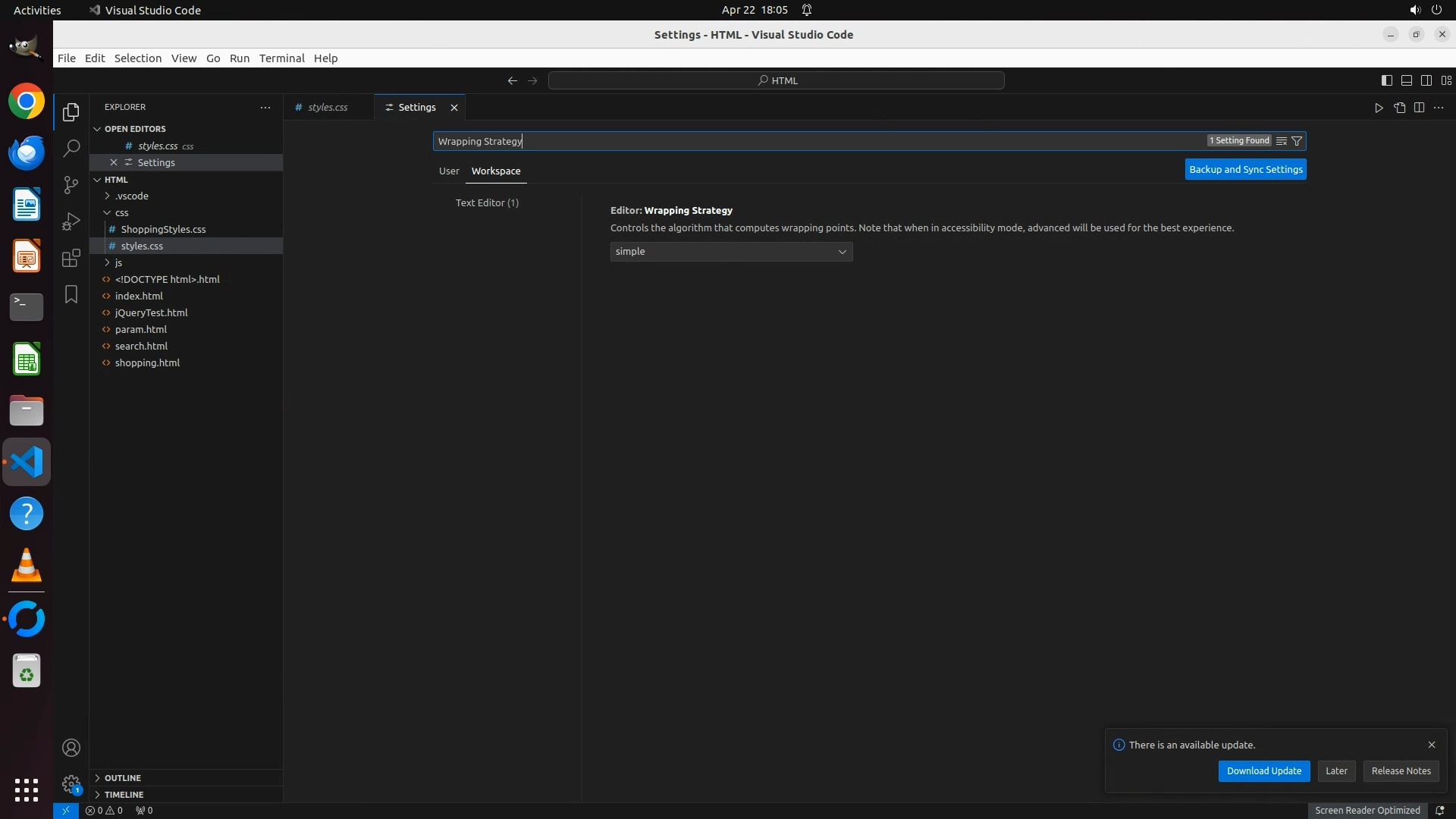Switch to the User settings tab
1456x819 pixels.
click(x=449, y=171)
